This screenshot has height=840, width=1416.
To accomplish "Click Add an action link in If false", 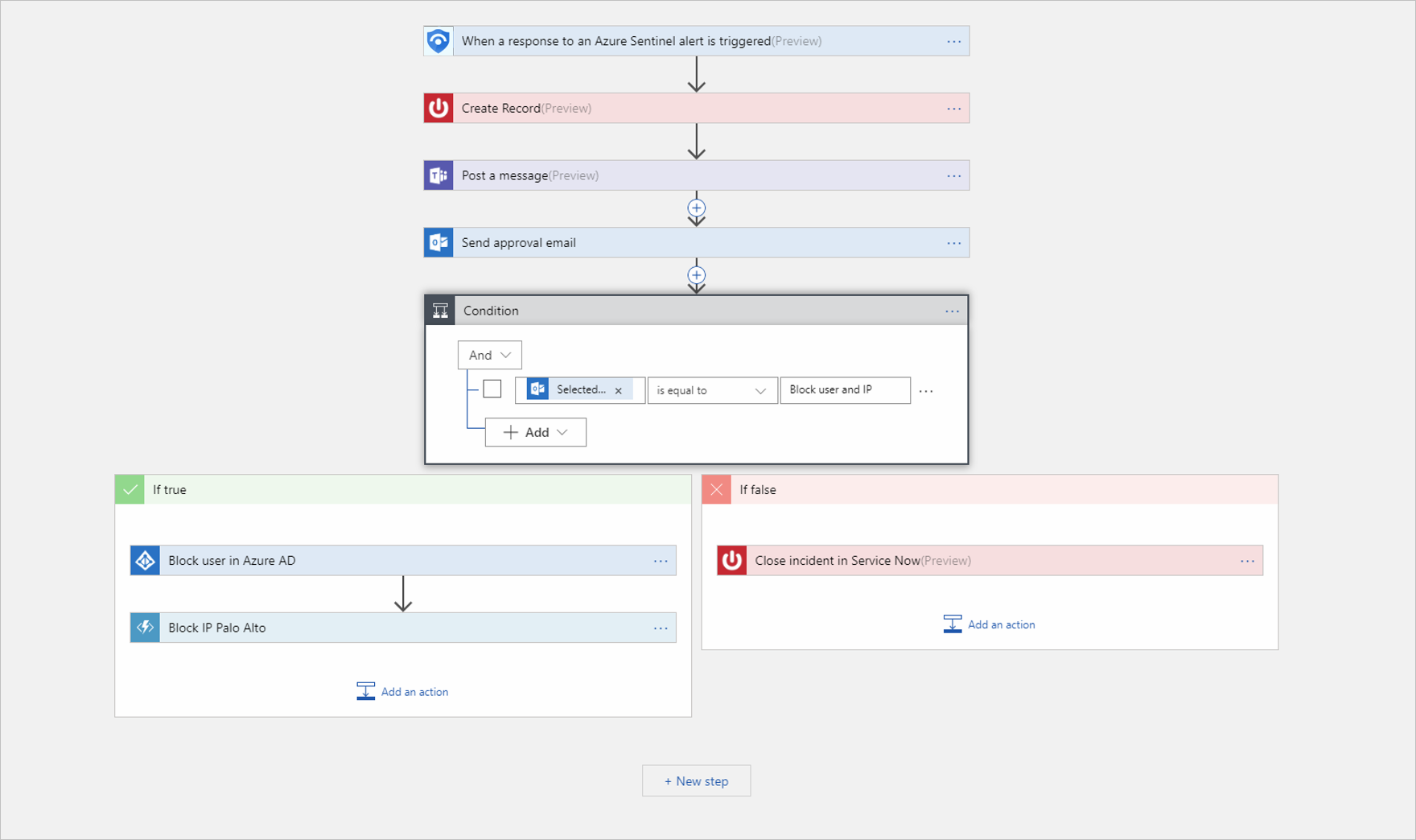I will (x=1001, y=624).
